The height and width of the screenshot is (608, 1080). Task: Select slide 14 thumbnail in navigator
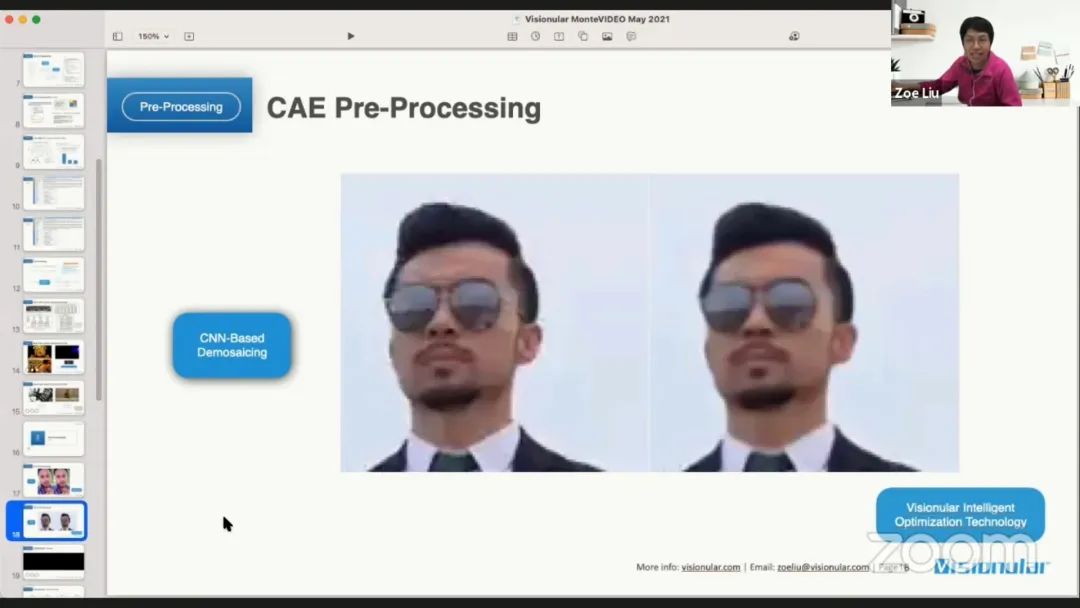point(54,357)
